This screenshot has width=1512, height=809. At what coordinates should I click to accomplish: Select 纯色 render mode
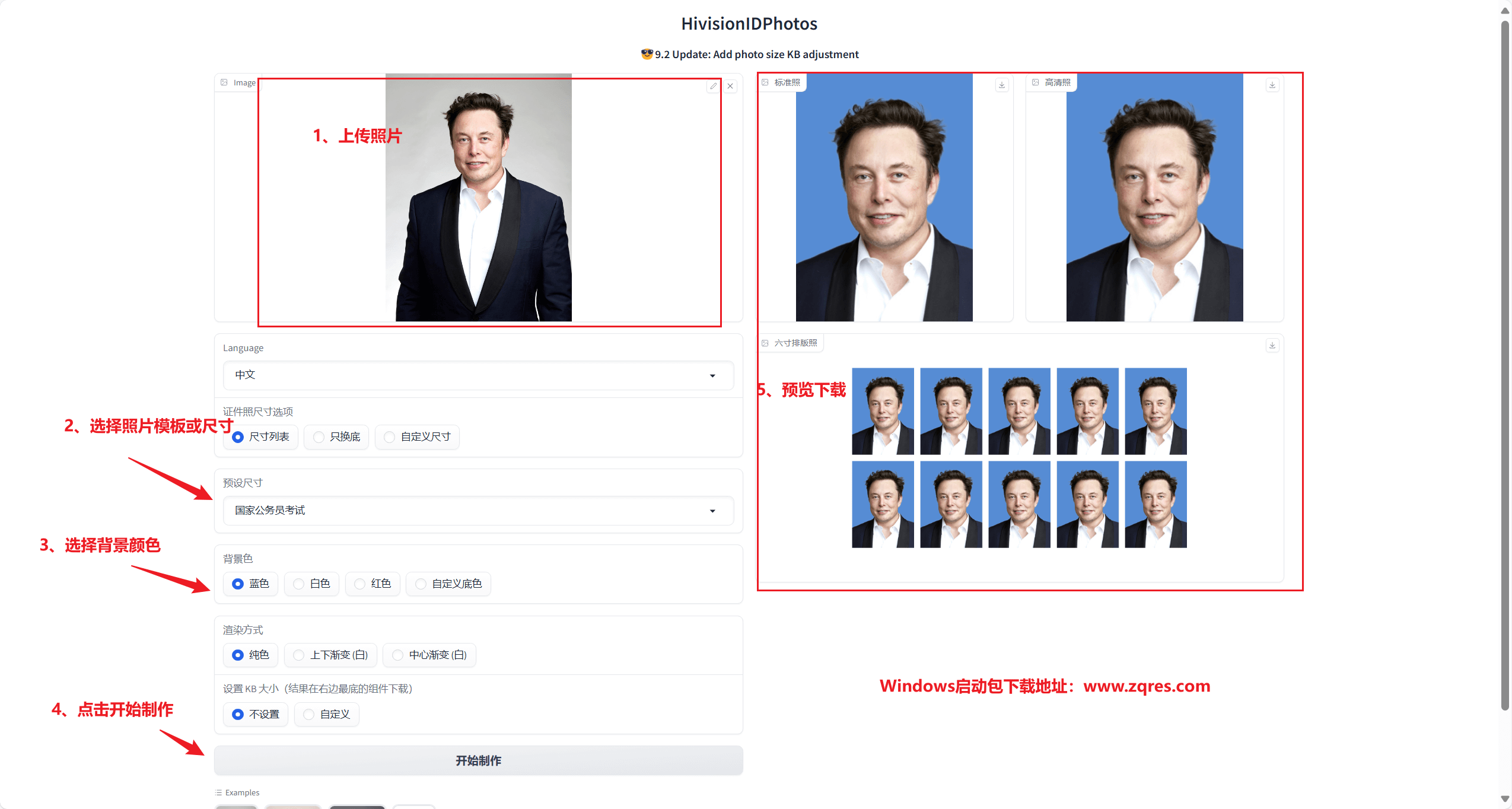[250, 655]
